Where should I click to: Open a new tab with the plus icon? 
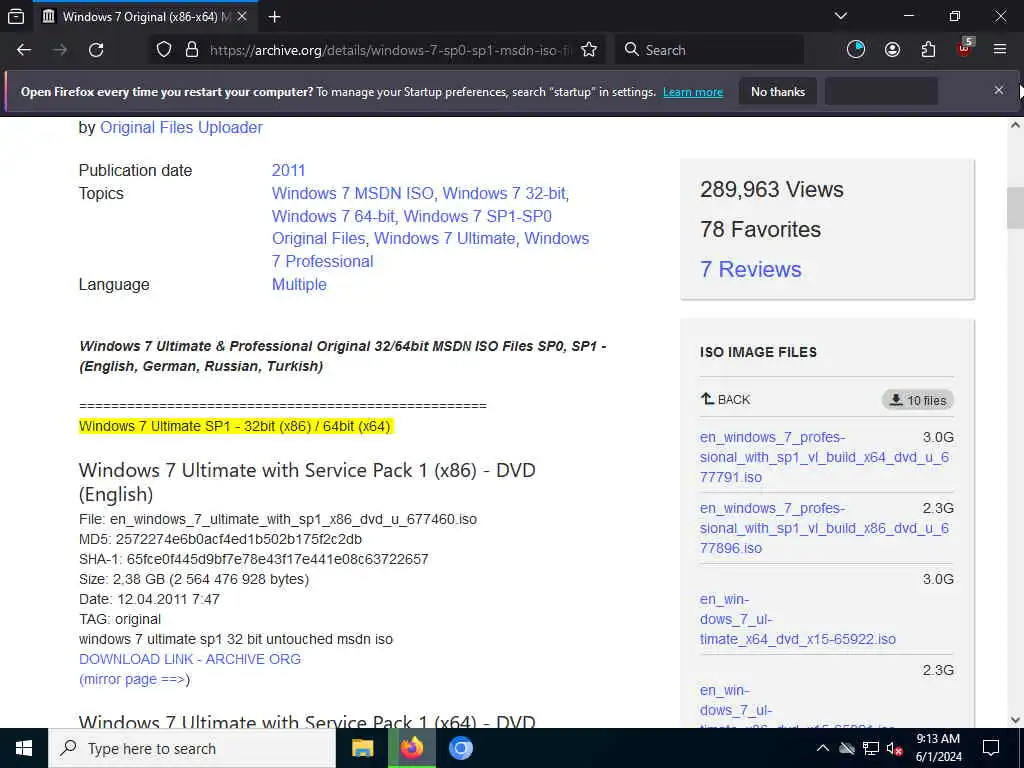coord(274,16)
